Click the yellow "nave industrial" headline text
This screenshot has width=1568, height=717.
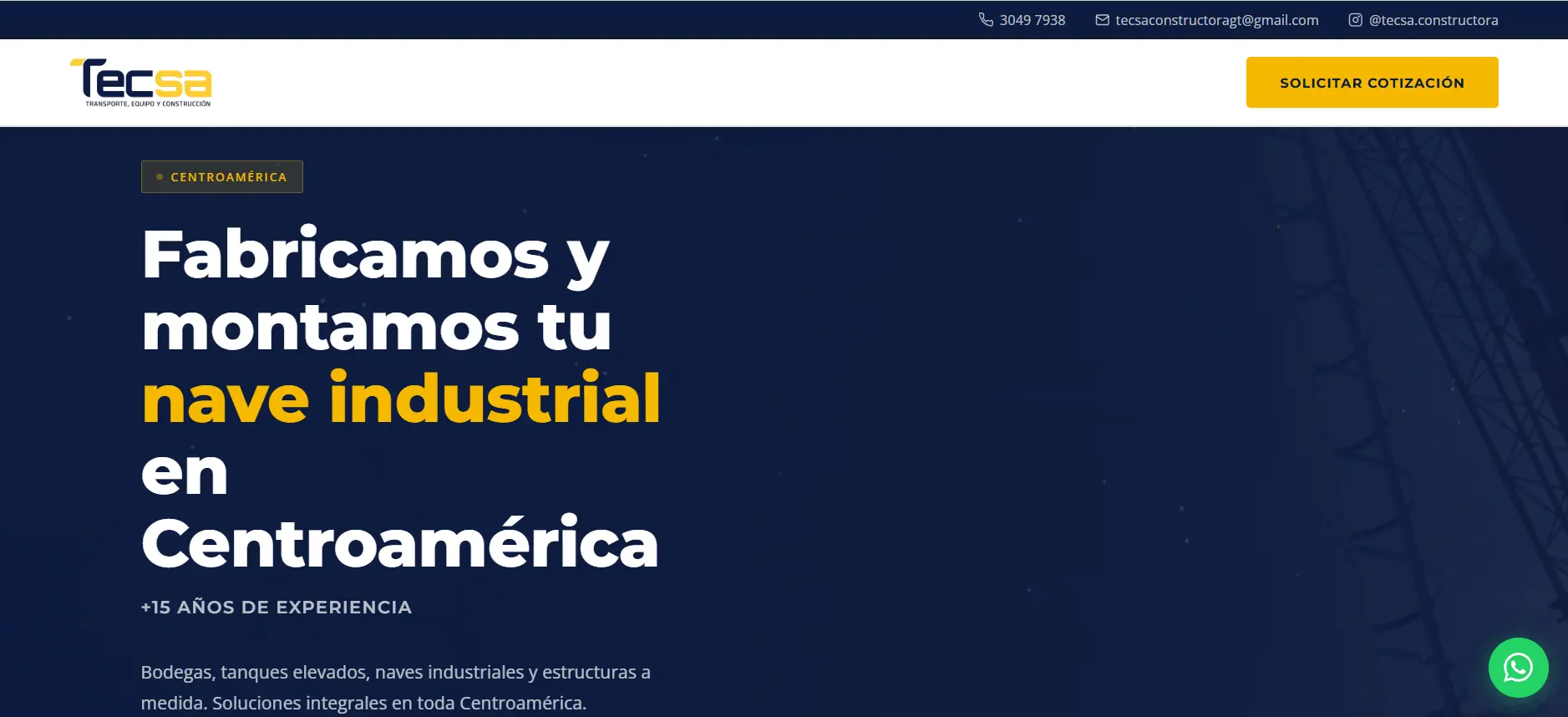pyautogui.click(x=401, y=399)
